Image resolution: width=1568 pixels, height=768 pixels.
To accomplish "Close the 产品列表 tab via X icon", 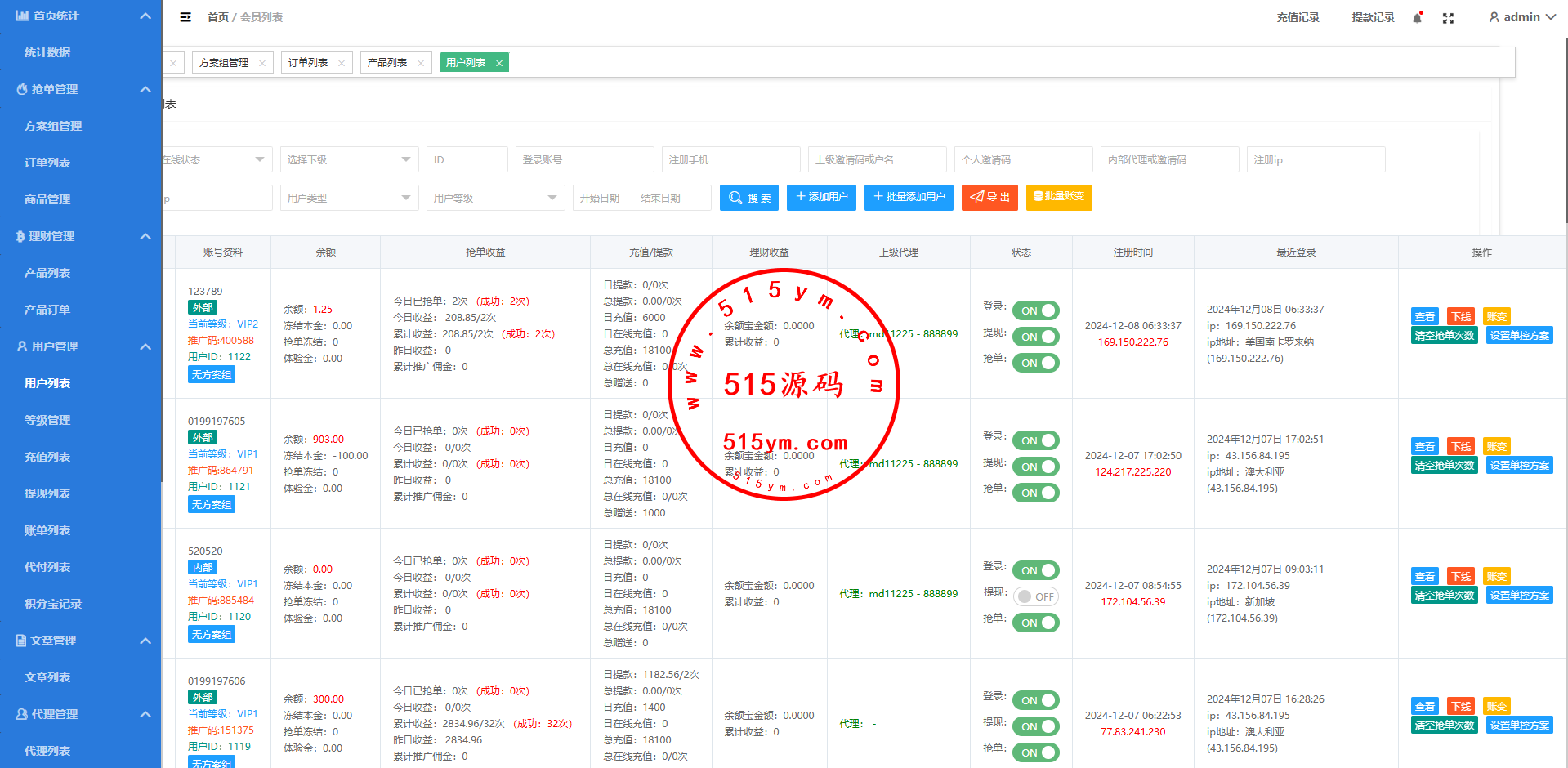I will pos(421,63).
